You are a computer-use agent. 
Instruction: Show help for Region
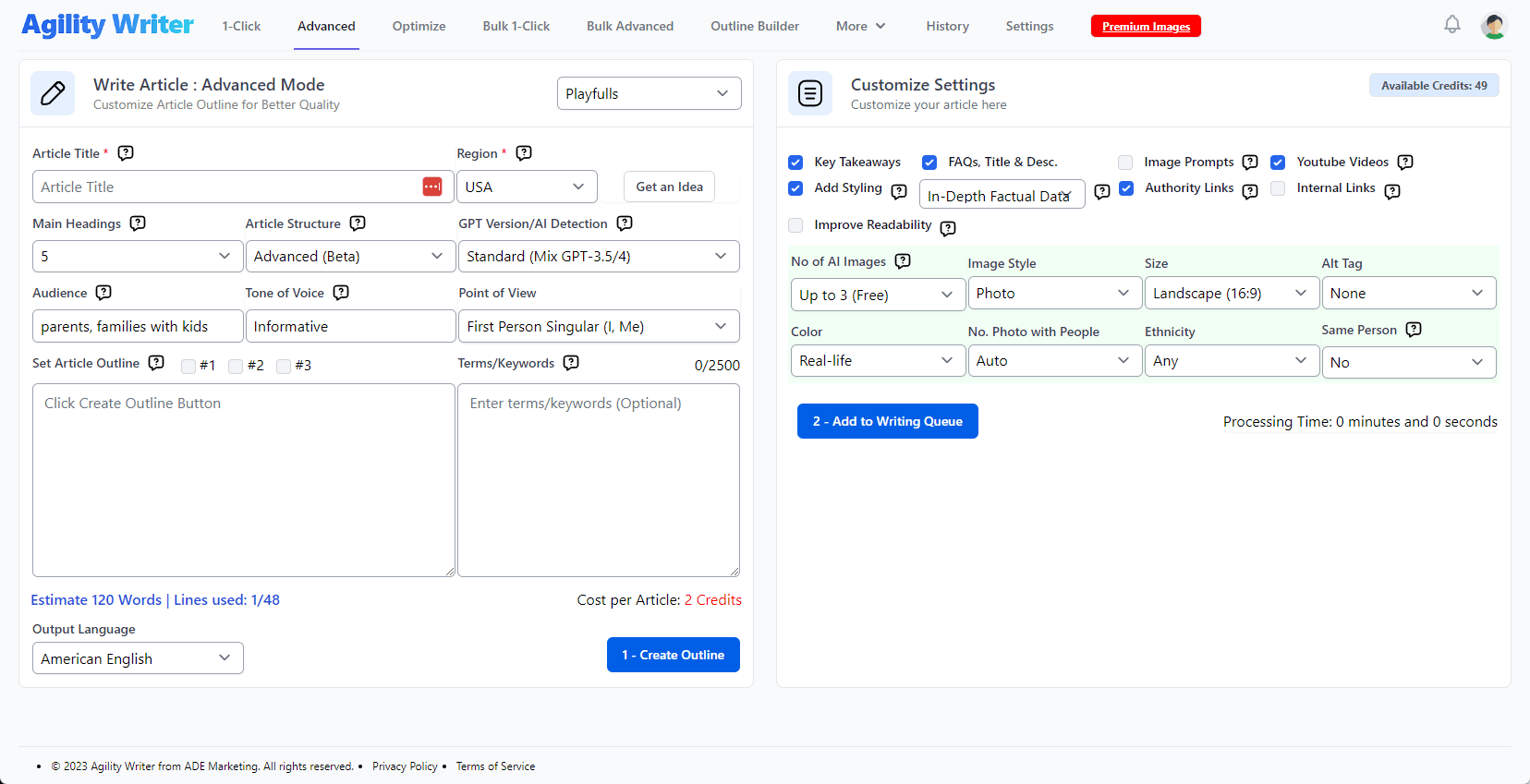(x=524, y=153)
